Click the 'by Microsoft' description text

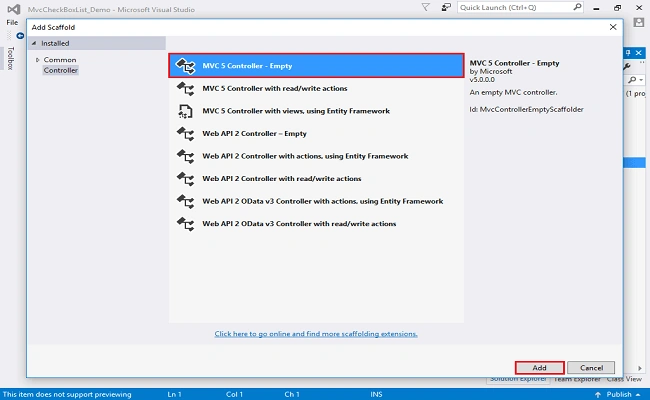click(491, 72)
